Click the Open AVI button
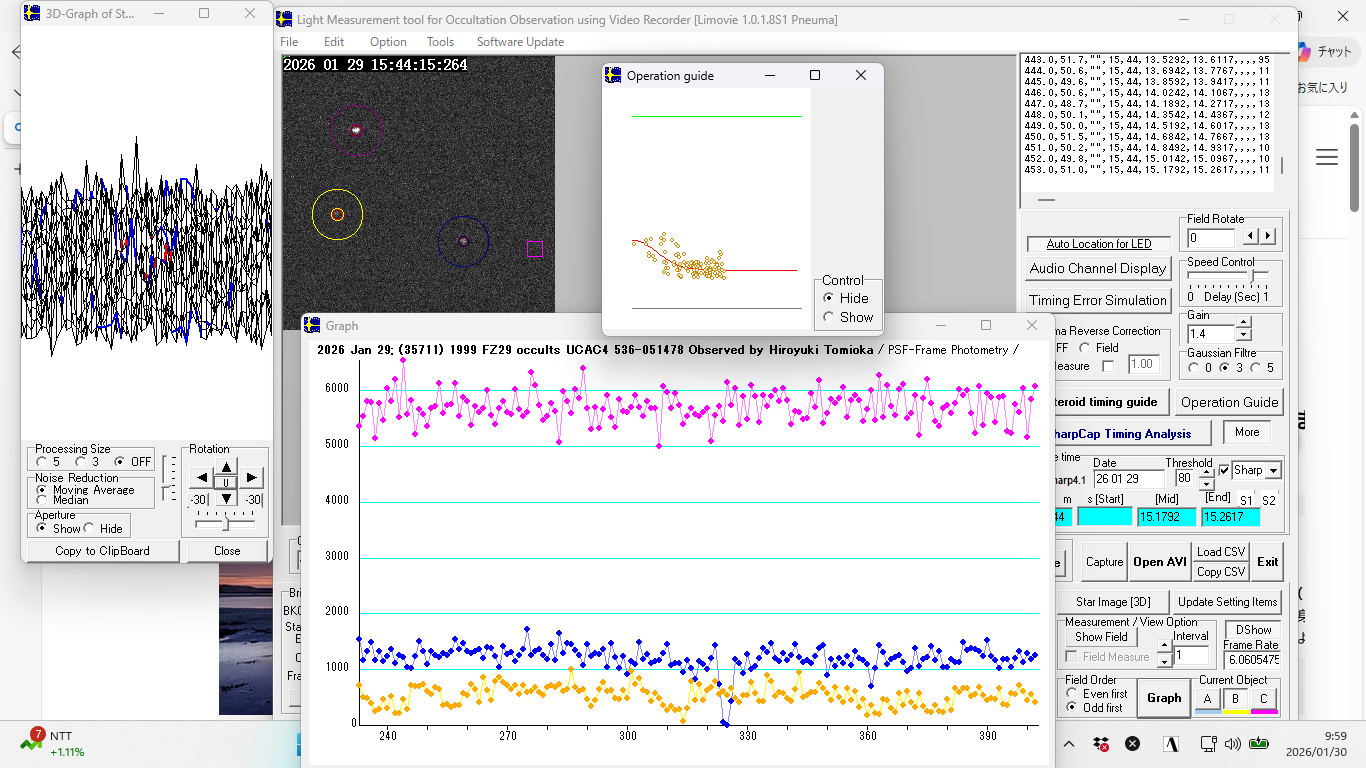Viewport: 1366px width, 768px height. click(1159, 562)
